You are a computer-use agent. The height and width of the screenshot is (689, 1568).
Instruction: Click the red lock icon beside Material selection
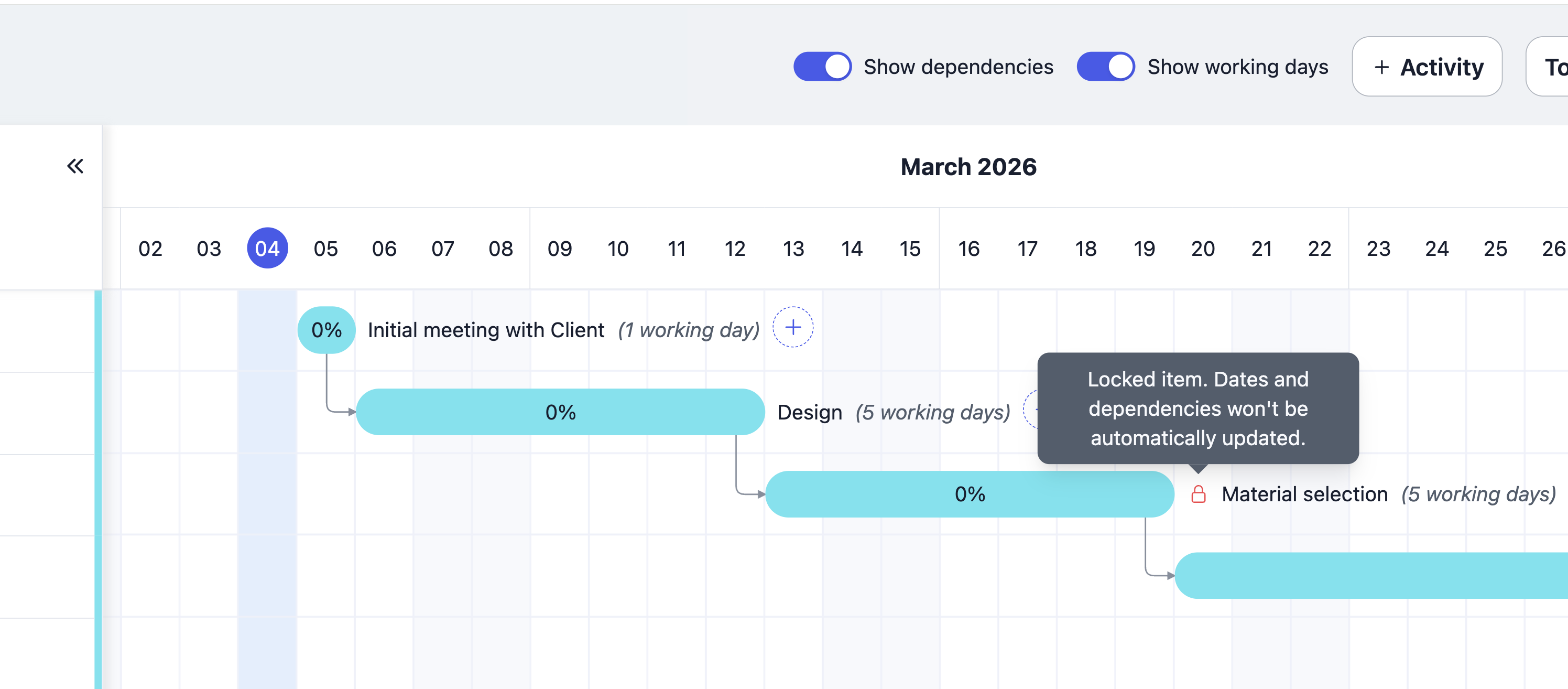click(x=1198, y=494)
